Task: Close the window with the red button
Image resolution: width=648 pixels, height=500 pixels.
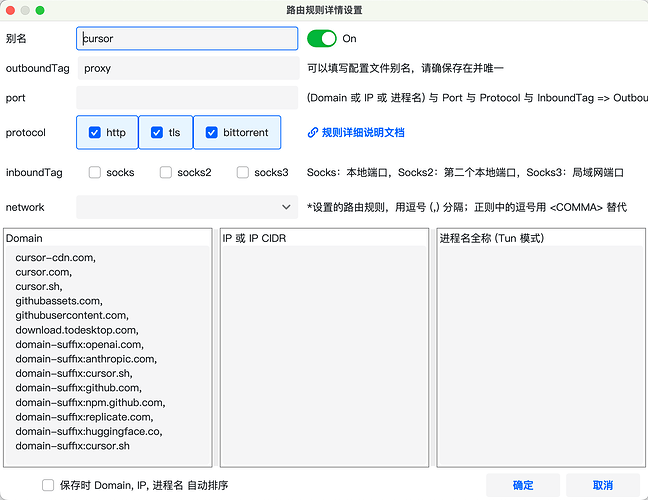Action: 11,10
